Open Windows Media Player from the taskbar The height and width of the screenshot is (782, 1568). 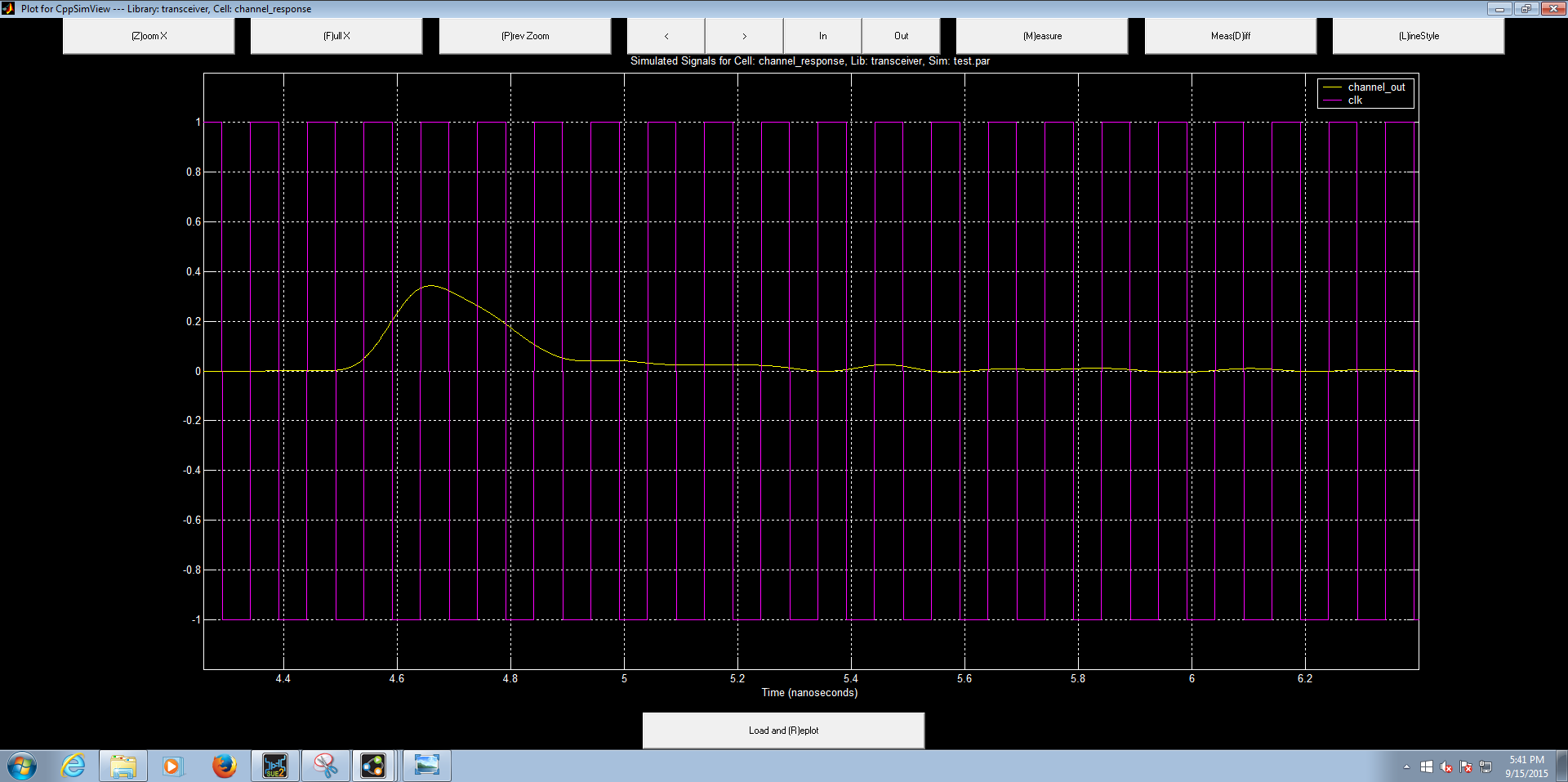[x=174, y=766]
